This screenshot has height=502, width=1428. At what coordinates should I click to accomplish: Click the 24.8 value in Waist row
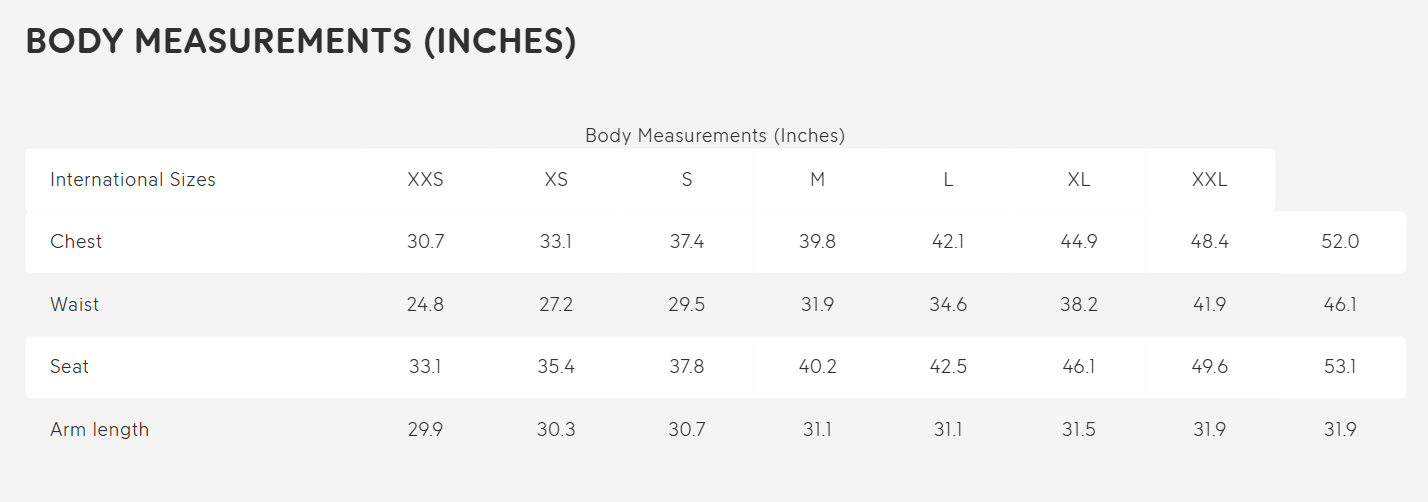pyautogui.click(x=425, y=305)
